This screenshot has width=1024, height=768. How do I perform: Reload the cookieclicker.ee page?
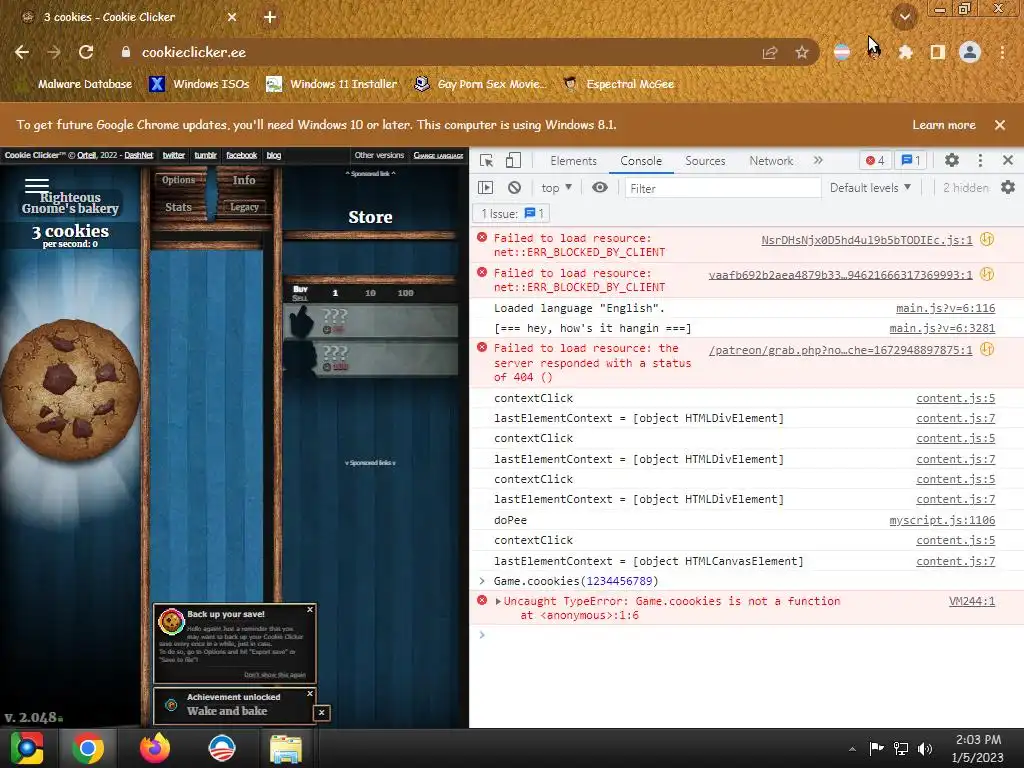86,52
